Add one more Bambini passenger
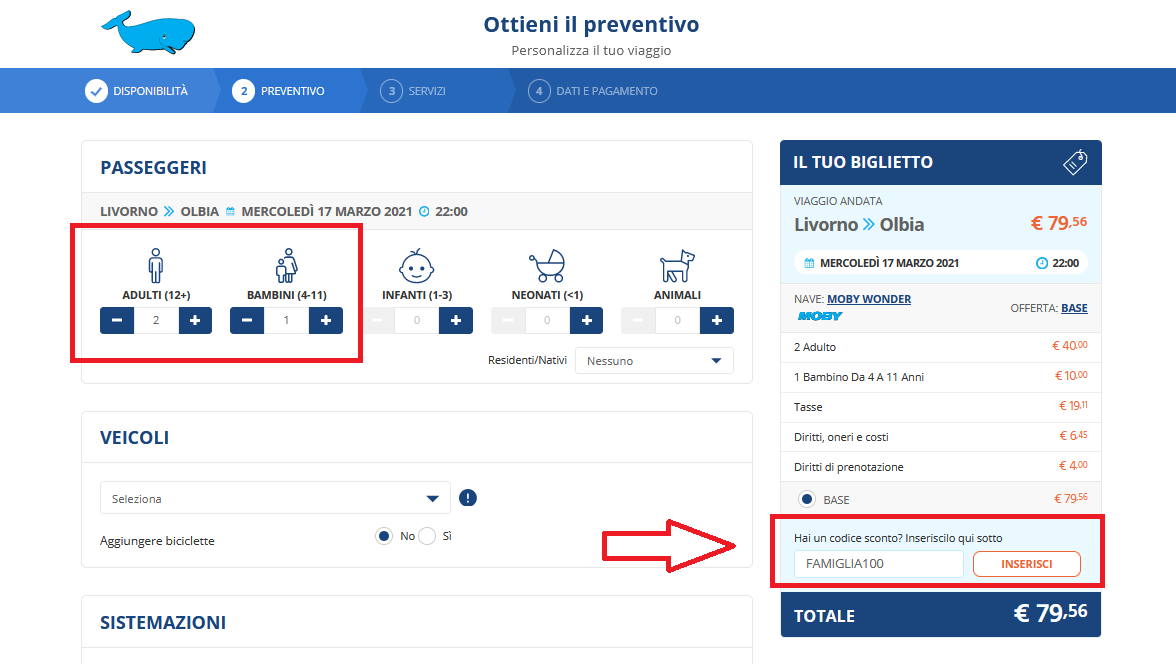 click(325, 320)
